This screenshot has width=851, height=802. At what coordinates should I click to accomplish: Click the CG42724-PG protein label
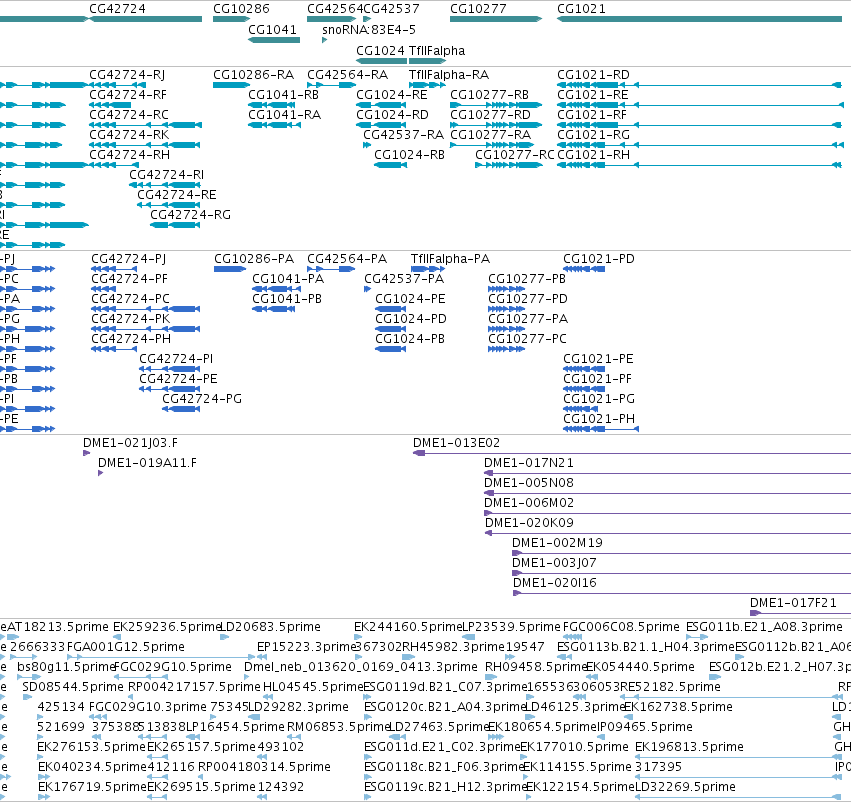(x=202, y=398)
